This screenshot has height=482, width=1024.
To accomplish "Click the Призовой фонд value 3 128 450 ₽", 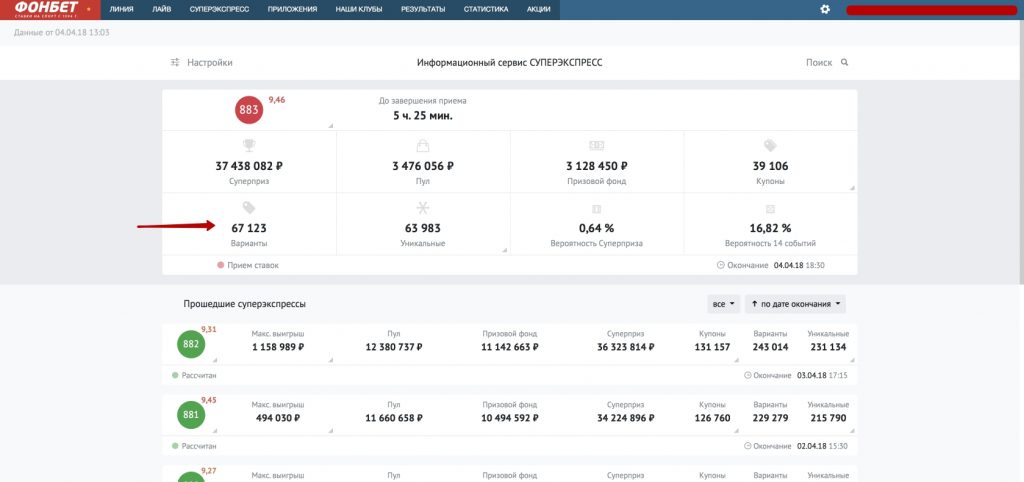I will click(x=596, y=167).
